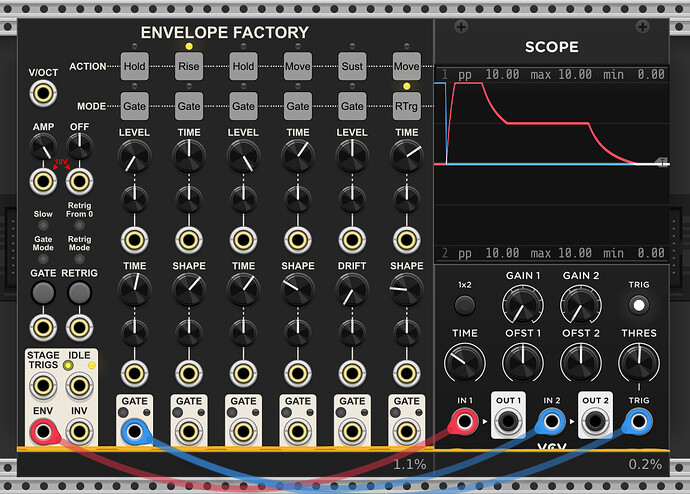Toggle the Retrig Mode switch
The image size is (690, 494).
[79, 259]
